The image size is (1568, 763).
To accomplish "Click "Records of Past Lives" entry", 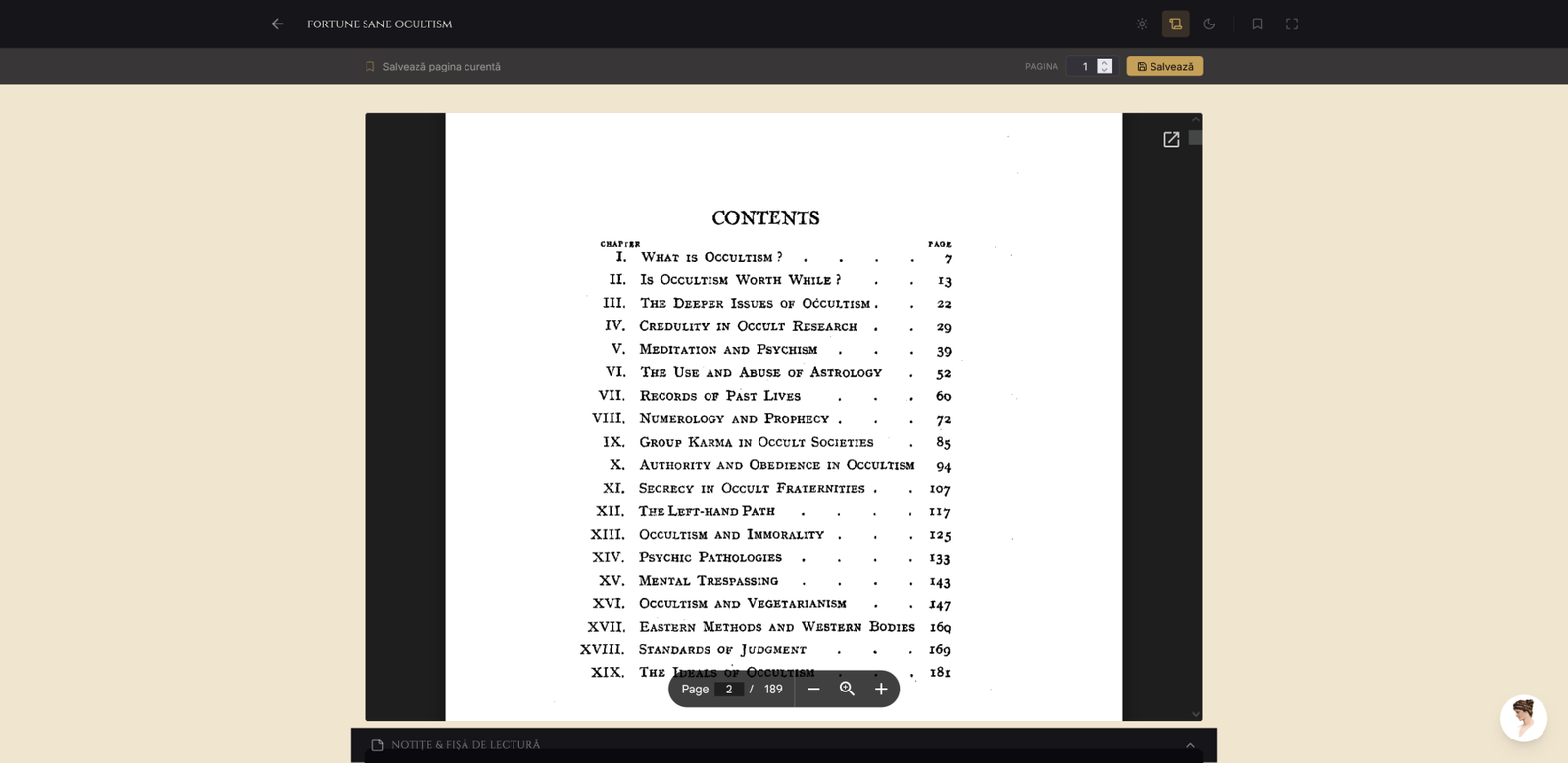I will (x=720, y=396).
